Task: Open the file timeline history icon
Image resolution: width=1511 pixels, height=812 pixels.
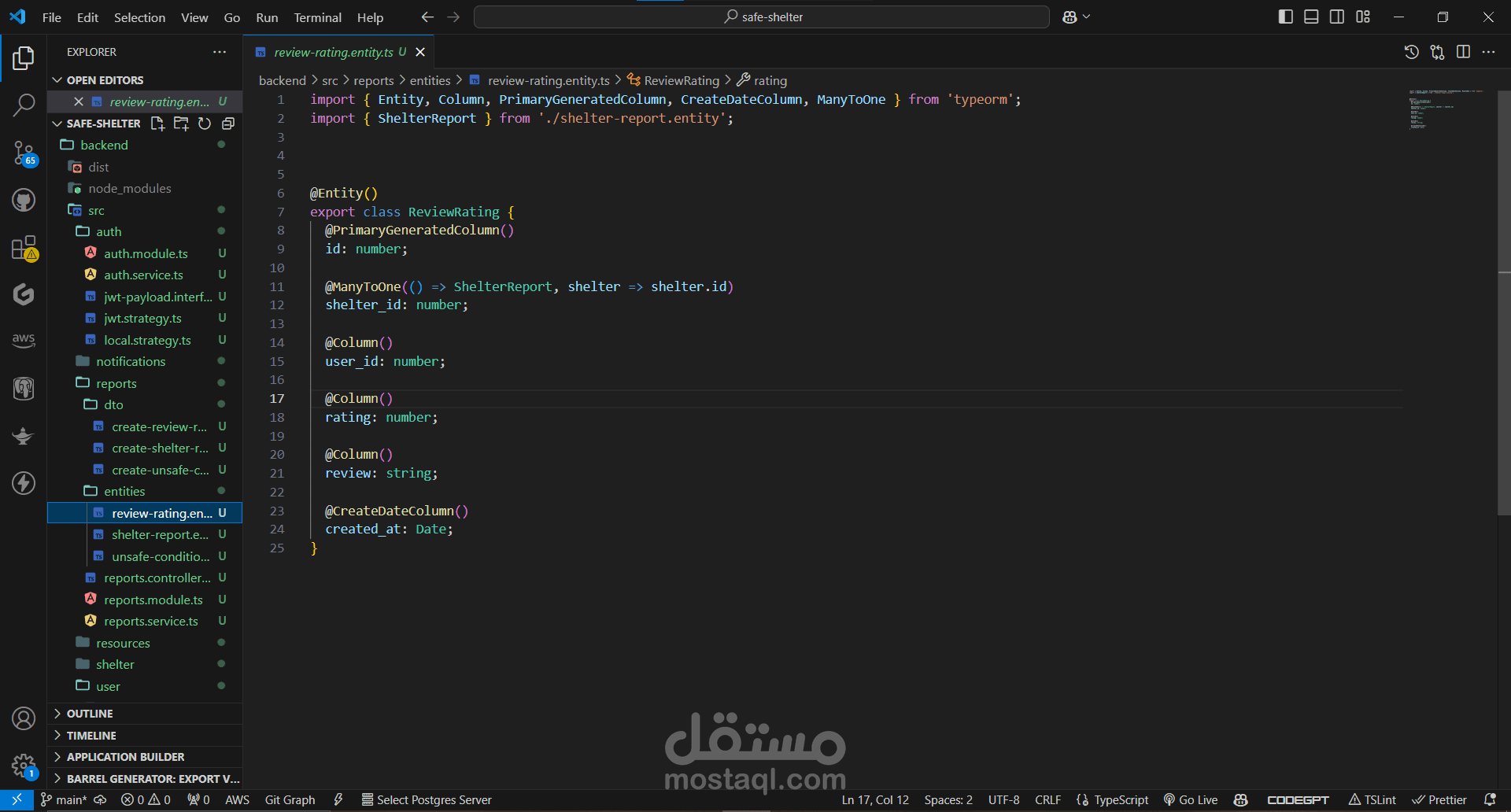Action: pyautogui.click(x=1412, y=52)
